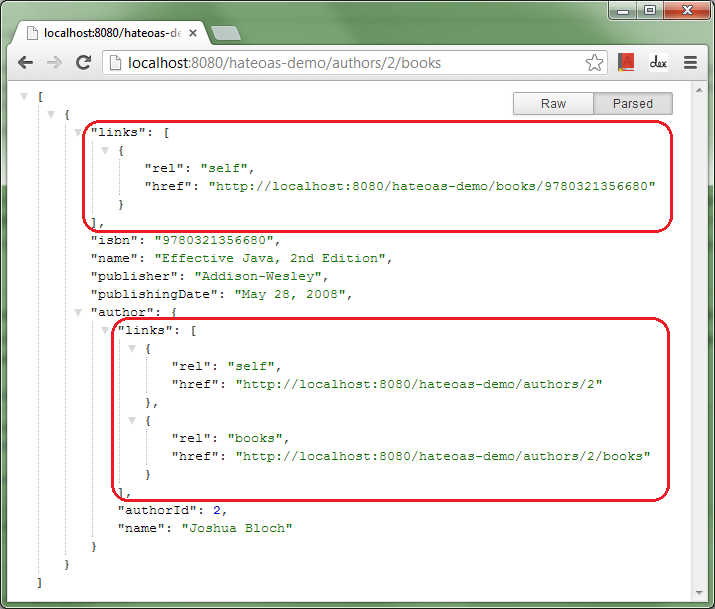Collapse the book's "links" array
The width and height of the screenshot is (715, 609).
coord(78,133)
